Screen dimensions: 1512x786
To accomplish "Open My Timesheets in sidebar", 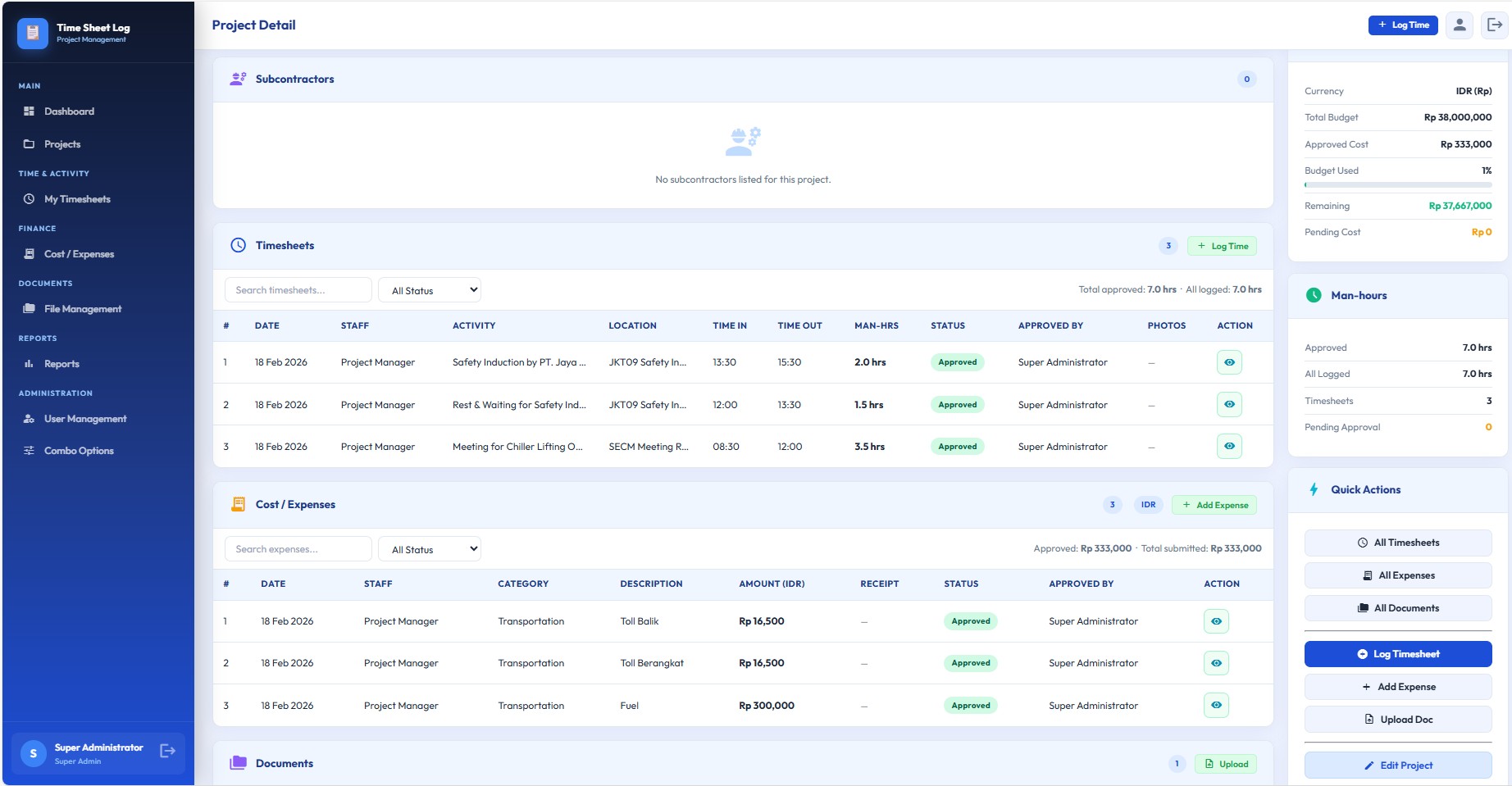I will coord(77,199).
